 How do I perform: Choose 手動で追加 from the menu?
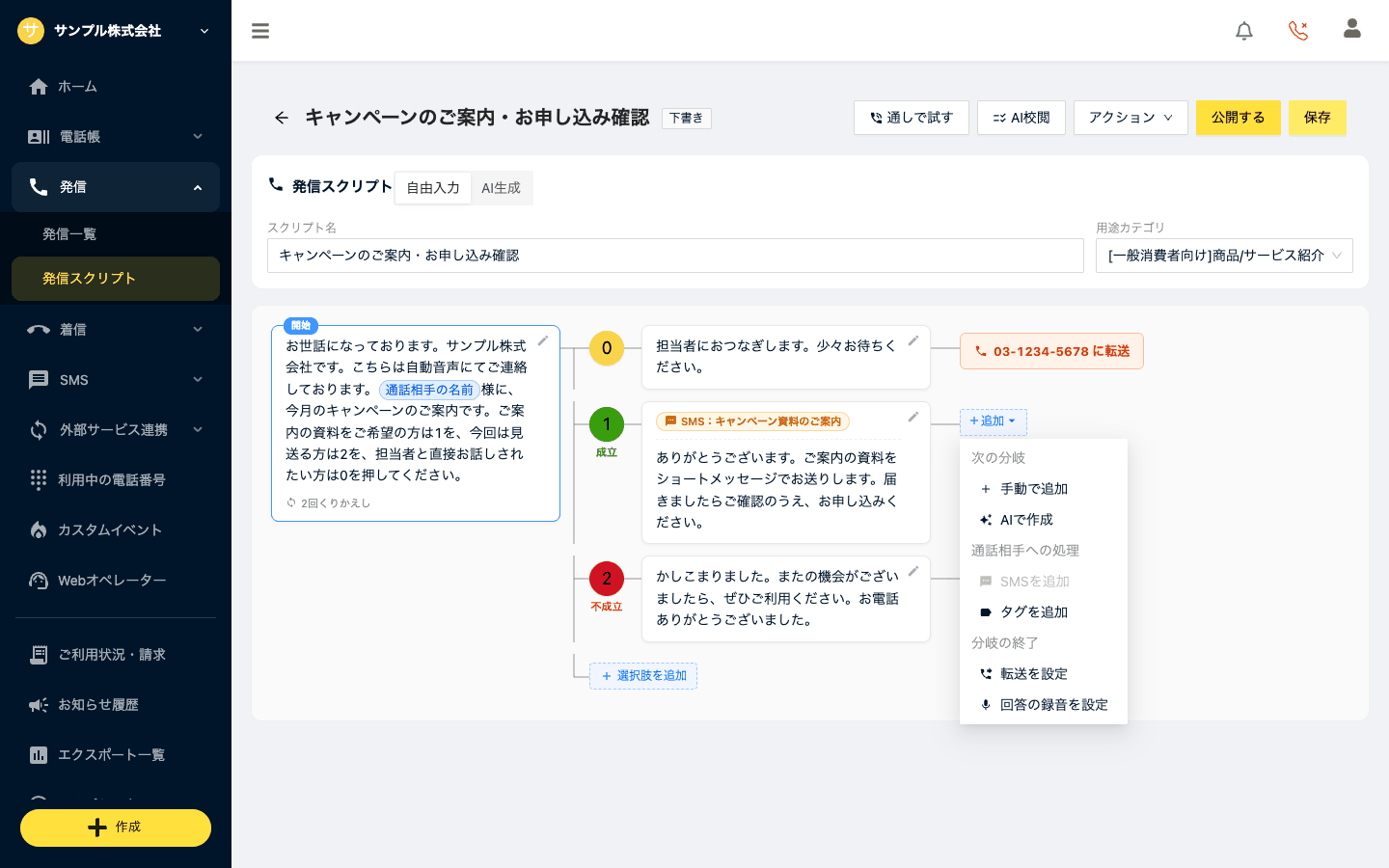[x=1044, y=489]
